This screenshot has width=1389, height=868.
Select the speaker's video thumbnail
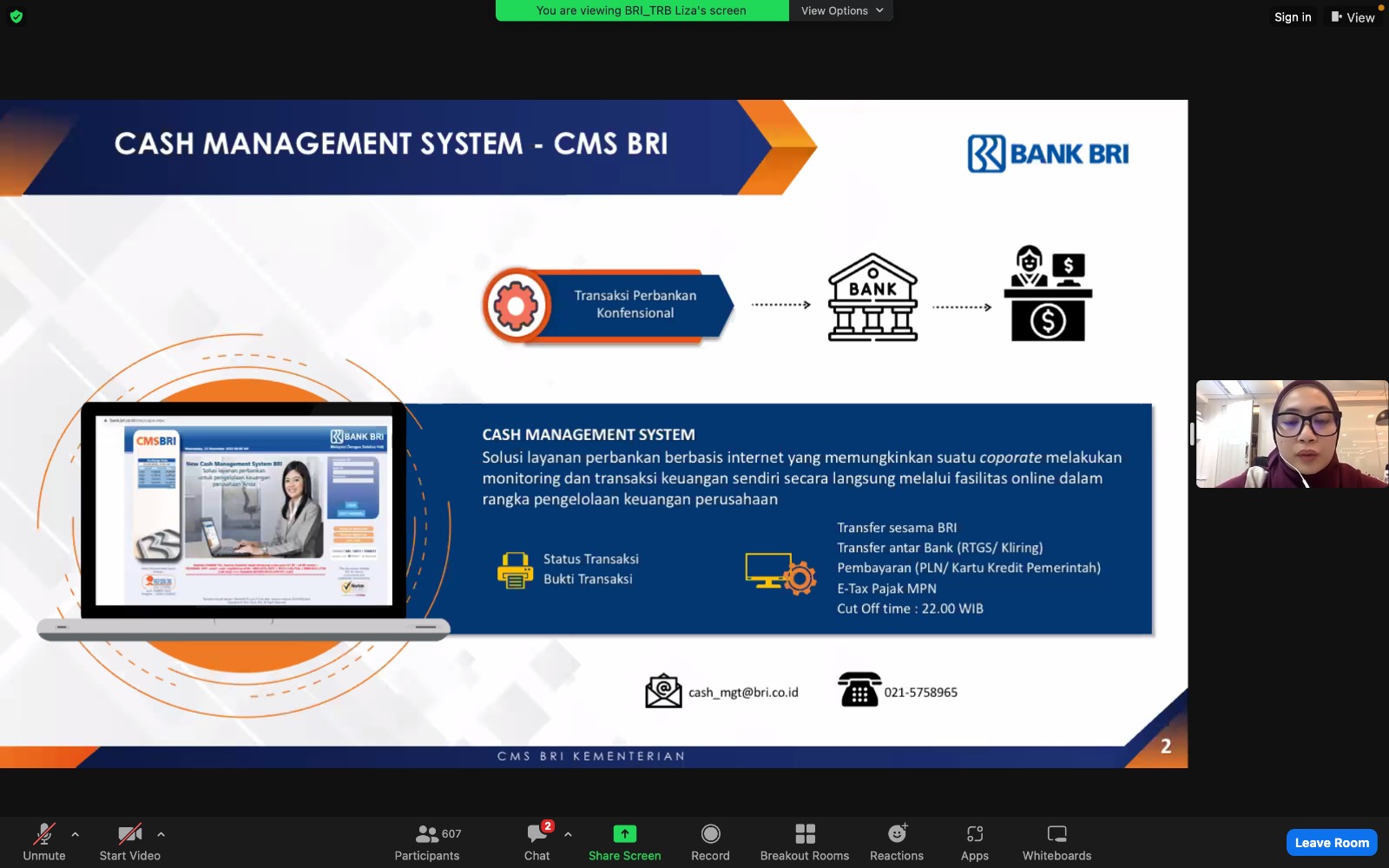pyautogui.click(x=1292, y=434)
